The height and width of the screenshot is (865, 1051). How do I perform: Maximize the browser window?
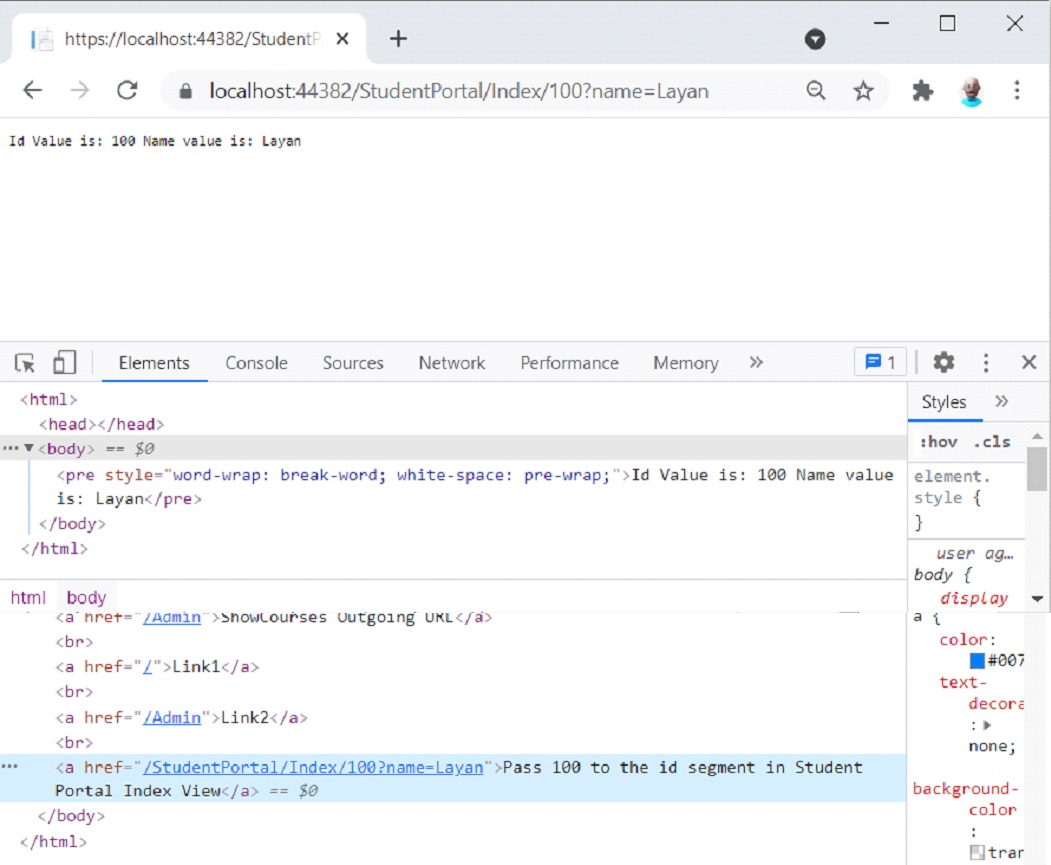pos(947,23)
